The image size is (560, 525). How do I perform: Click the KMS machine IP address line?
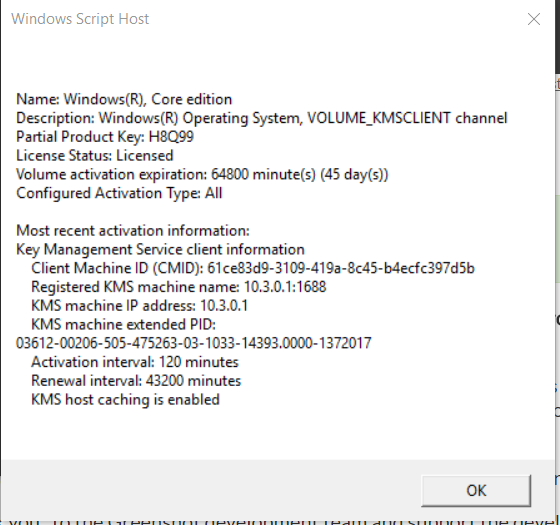click(x=139, y=306)
